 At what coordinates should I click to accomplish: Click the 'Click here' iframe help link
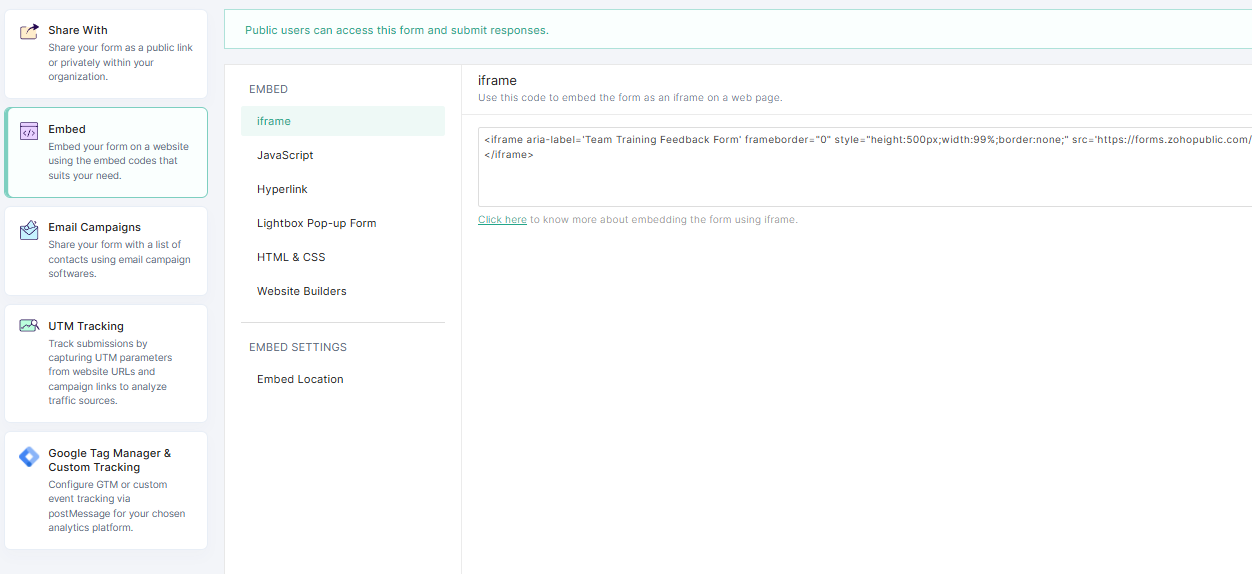click(x=502, y=219)
